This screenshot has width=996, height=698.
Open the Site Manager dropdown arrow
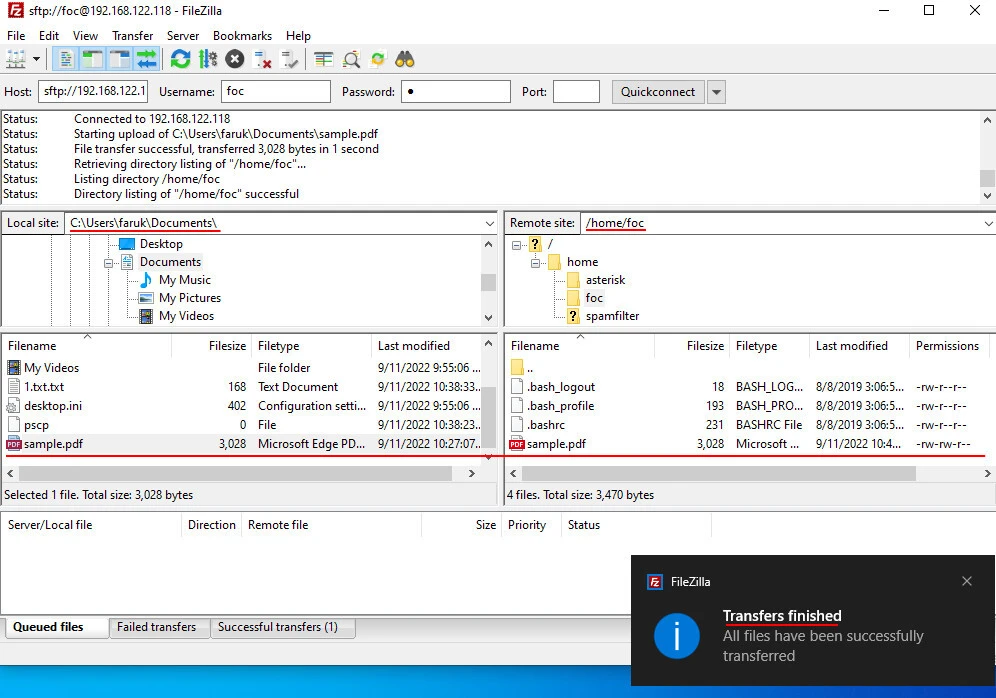37,59
